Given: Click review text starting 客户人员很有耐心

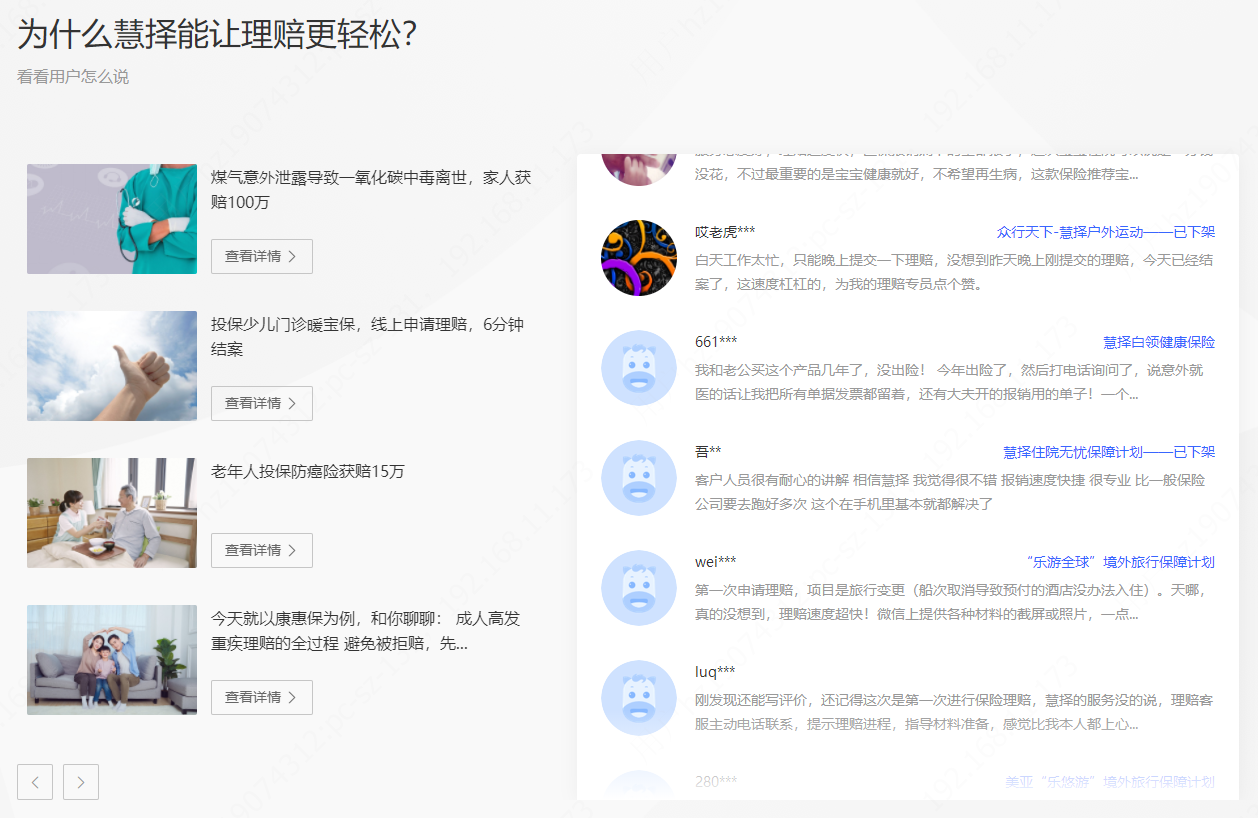Looking at the screenshot, I should (x=950, y=492).
